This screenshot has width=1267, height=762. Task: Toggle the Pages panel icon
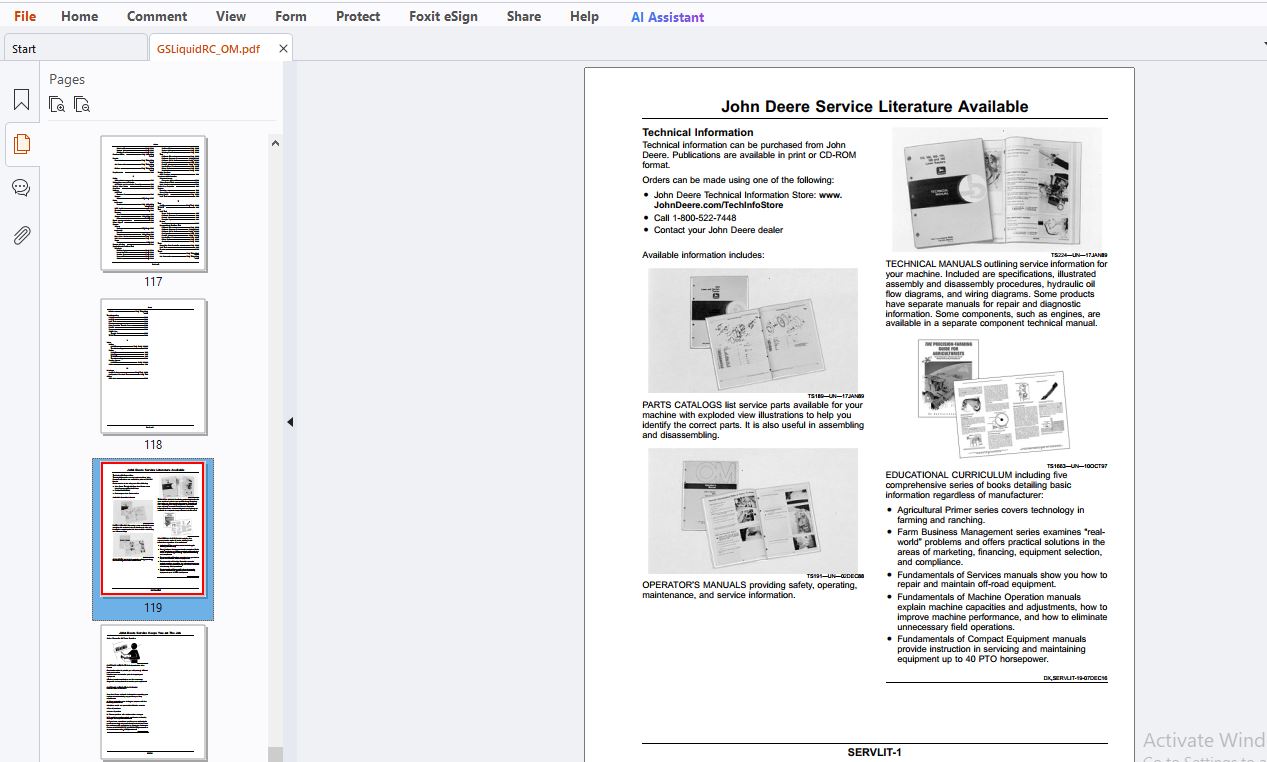coord(21,144)
